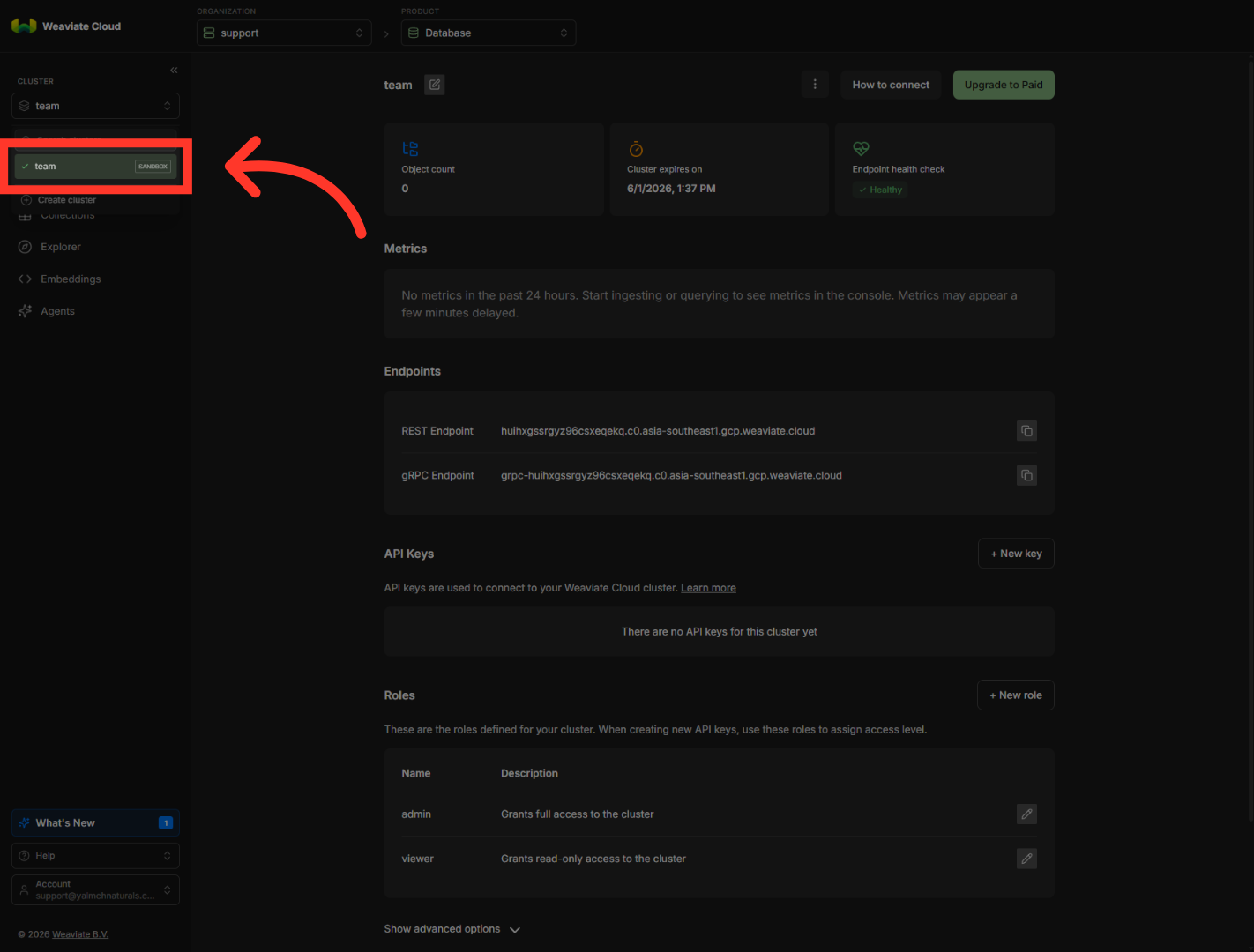The image size is (1254, 952).
Task: Toggle the cluster selector showing team
Action: (x=95, y=106)
